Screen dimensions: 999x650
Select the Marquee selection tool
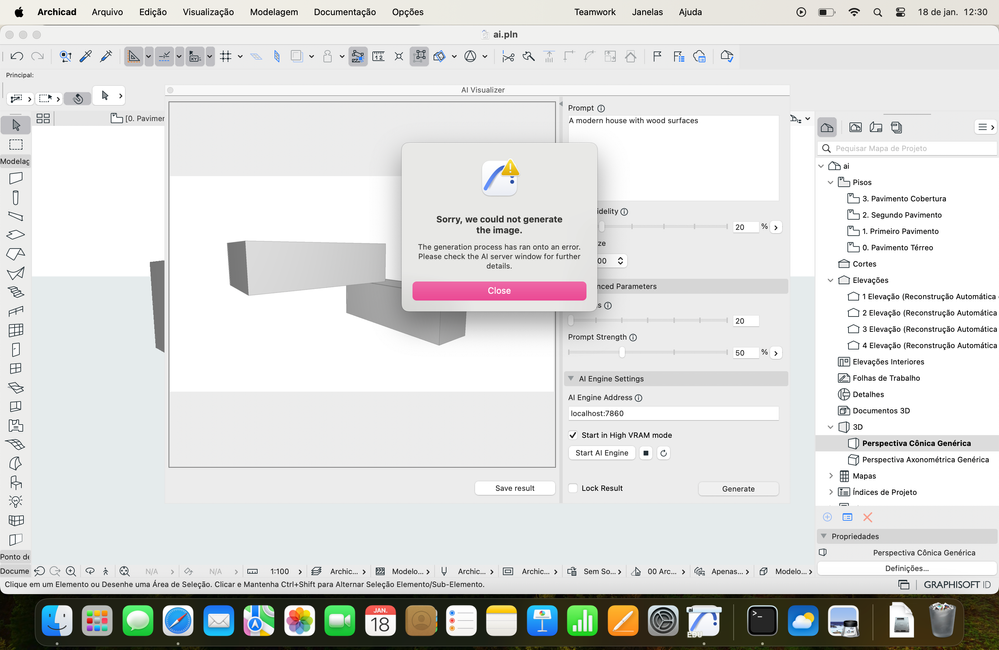16,144
